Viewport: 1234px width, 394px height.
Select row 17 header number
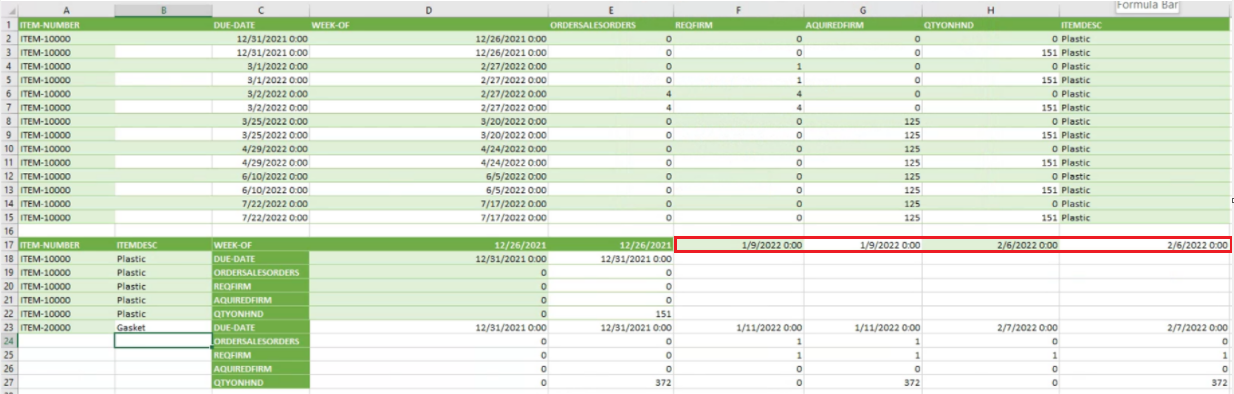[9, 244]
